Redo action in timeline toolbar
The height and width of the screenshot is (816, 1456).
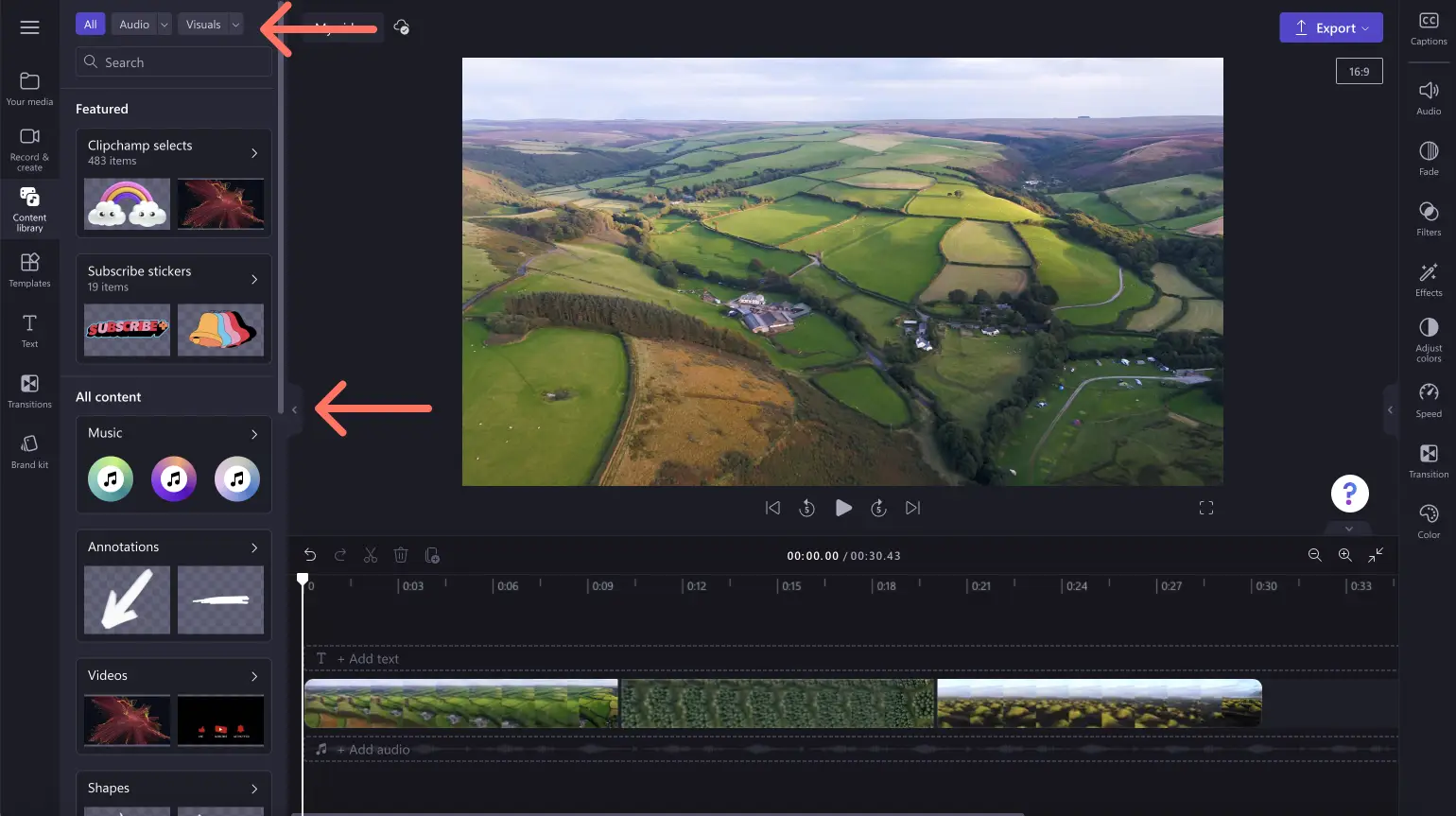click(340, 555)
